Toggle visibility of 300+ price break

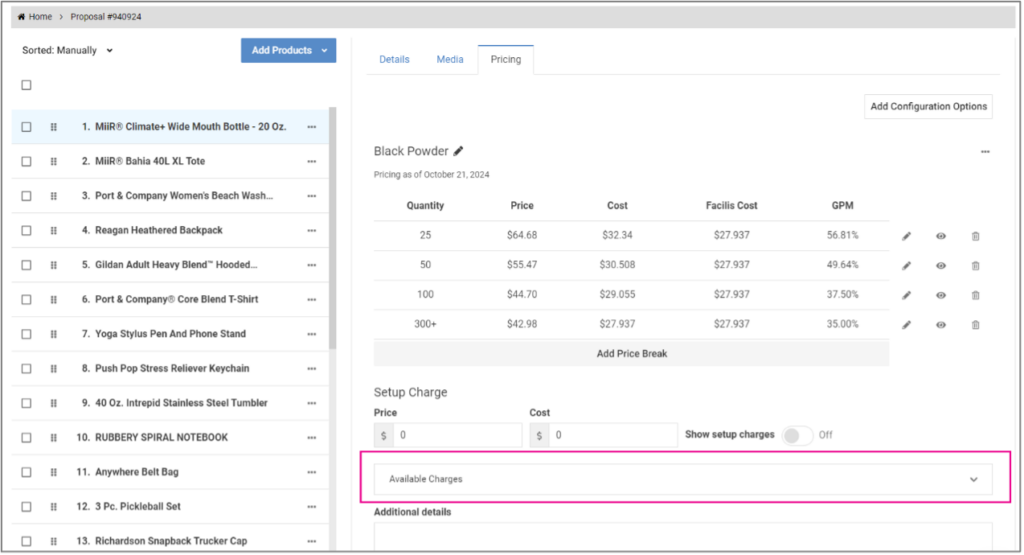click(x=941, y=325)
